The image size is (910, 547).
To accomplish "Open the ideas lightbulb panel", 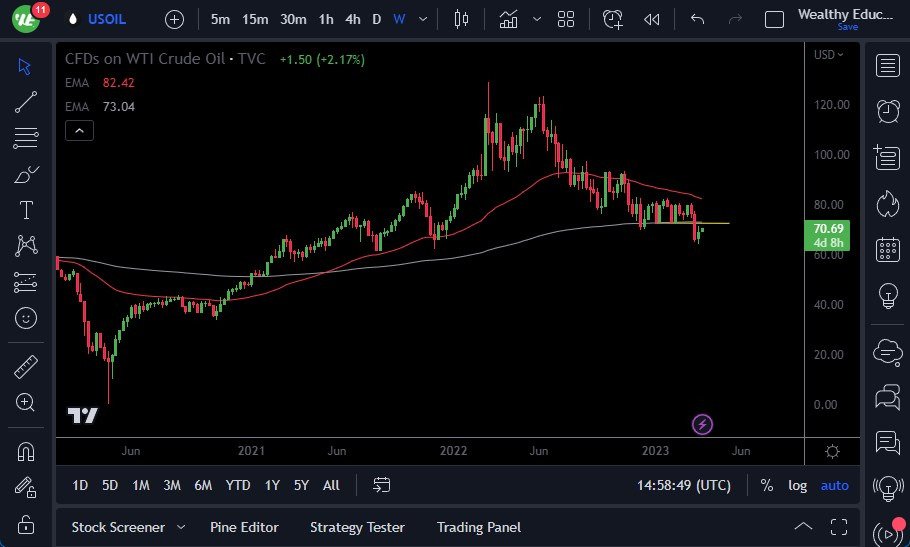I will (x=888, y=295).
